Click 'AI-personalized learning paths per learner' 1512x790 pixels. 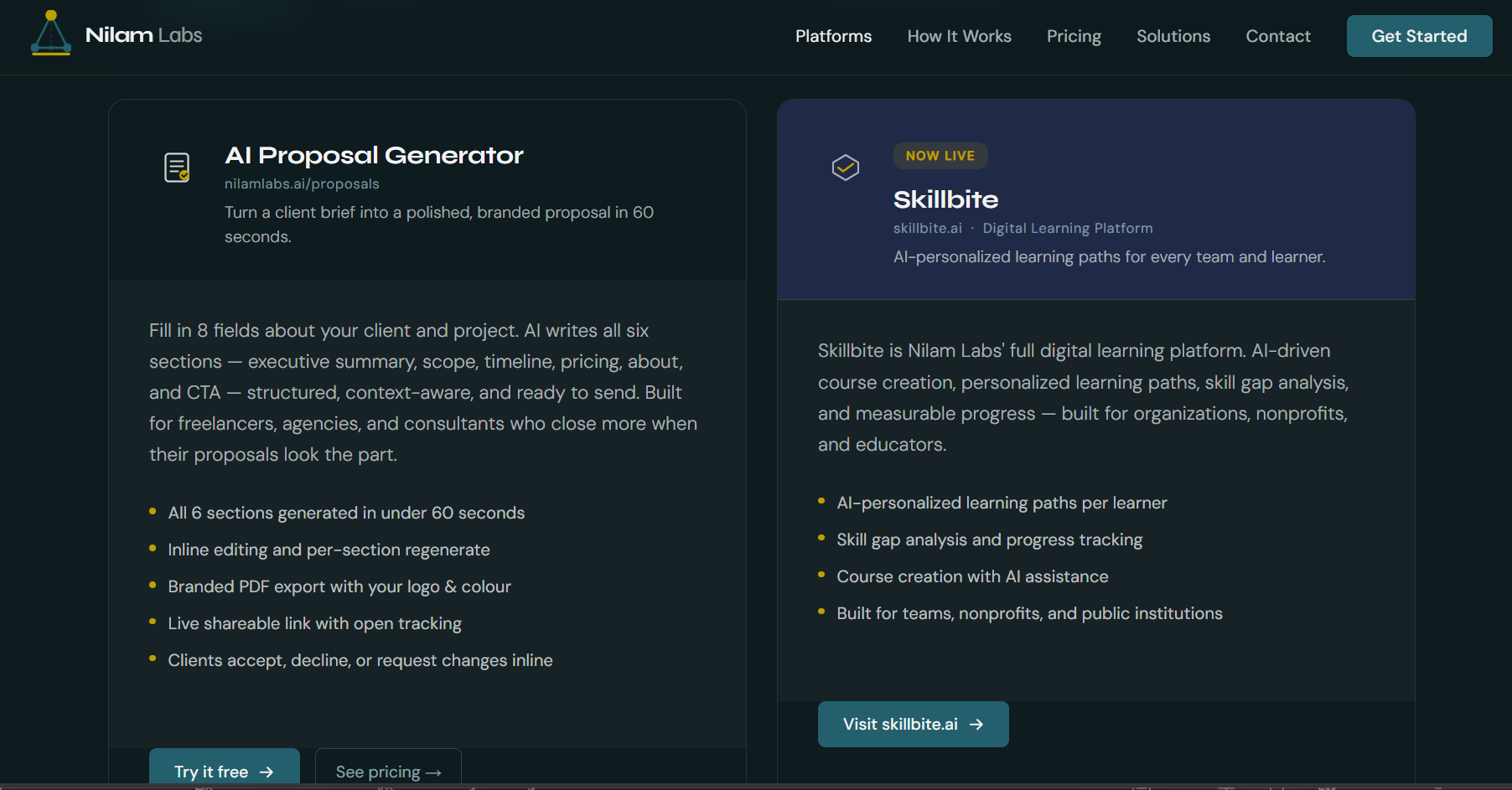[1002, 503]
